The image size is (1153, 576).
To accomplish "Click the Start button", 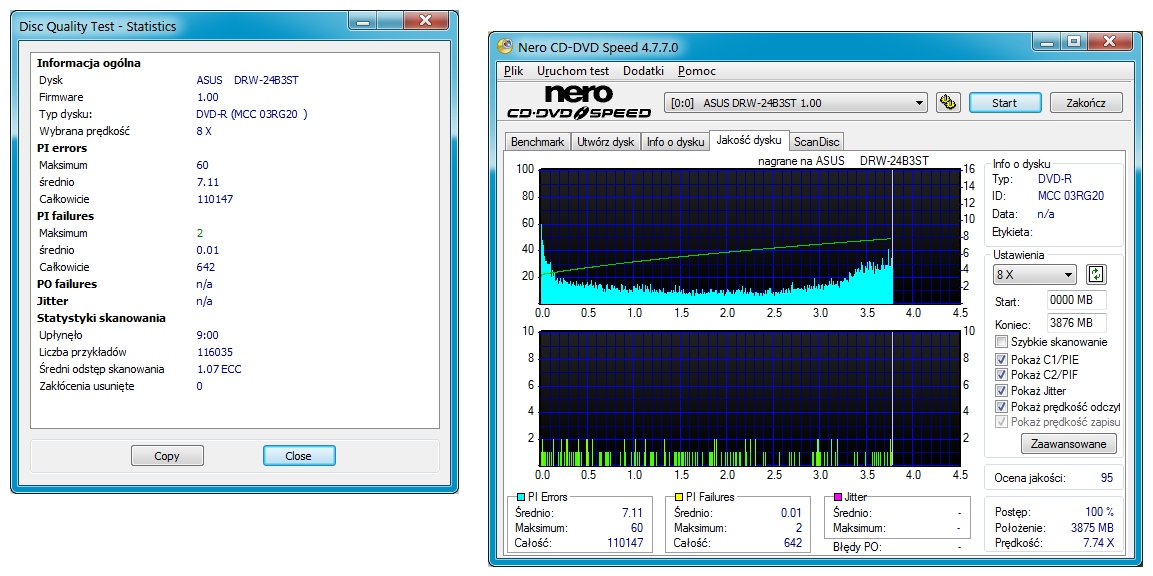I will [x=1004, y=103].
